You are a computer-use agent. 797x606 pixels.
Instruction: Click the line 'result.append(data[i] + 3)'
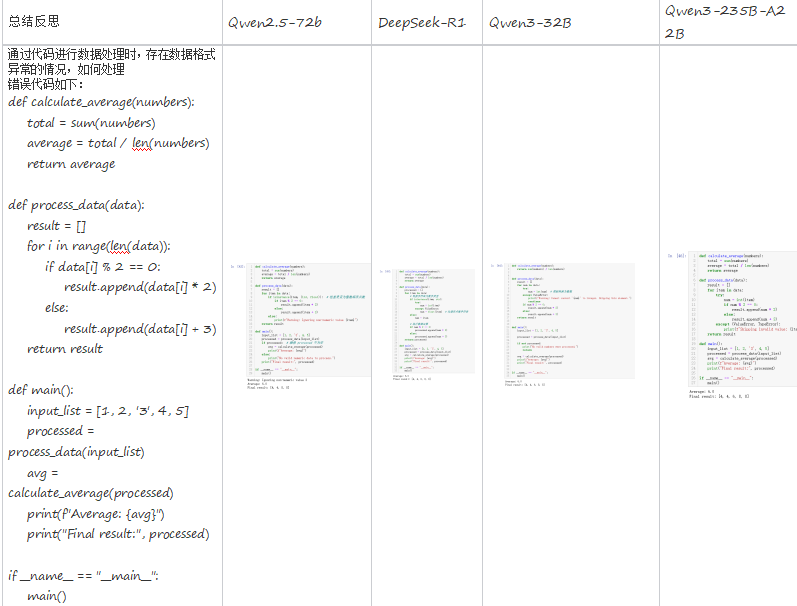tap(140, 329)
